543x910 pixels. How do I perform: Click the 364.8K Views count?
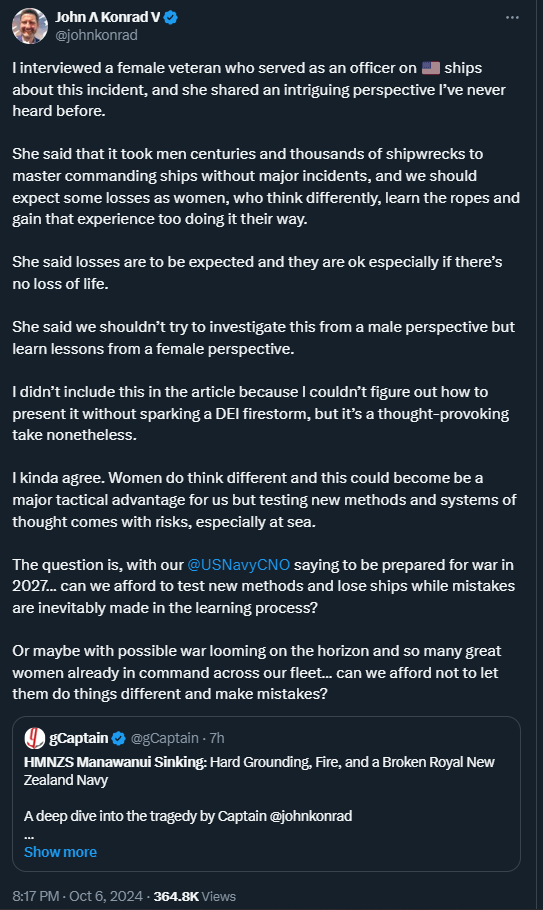click(194, 896)
